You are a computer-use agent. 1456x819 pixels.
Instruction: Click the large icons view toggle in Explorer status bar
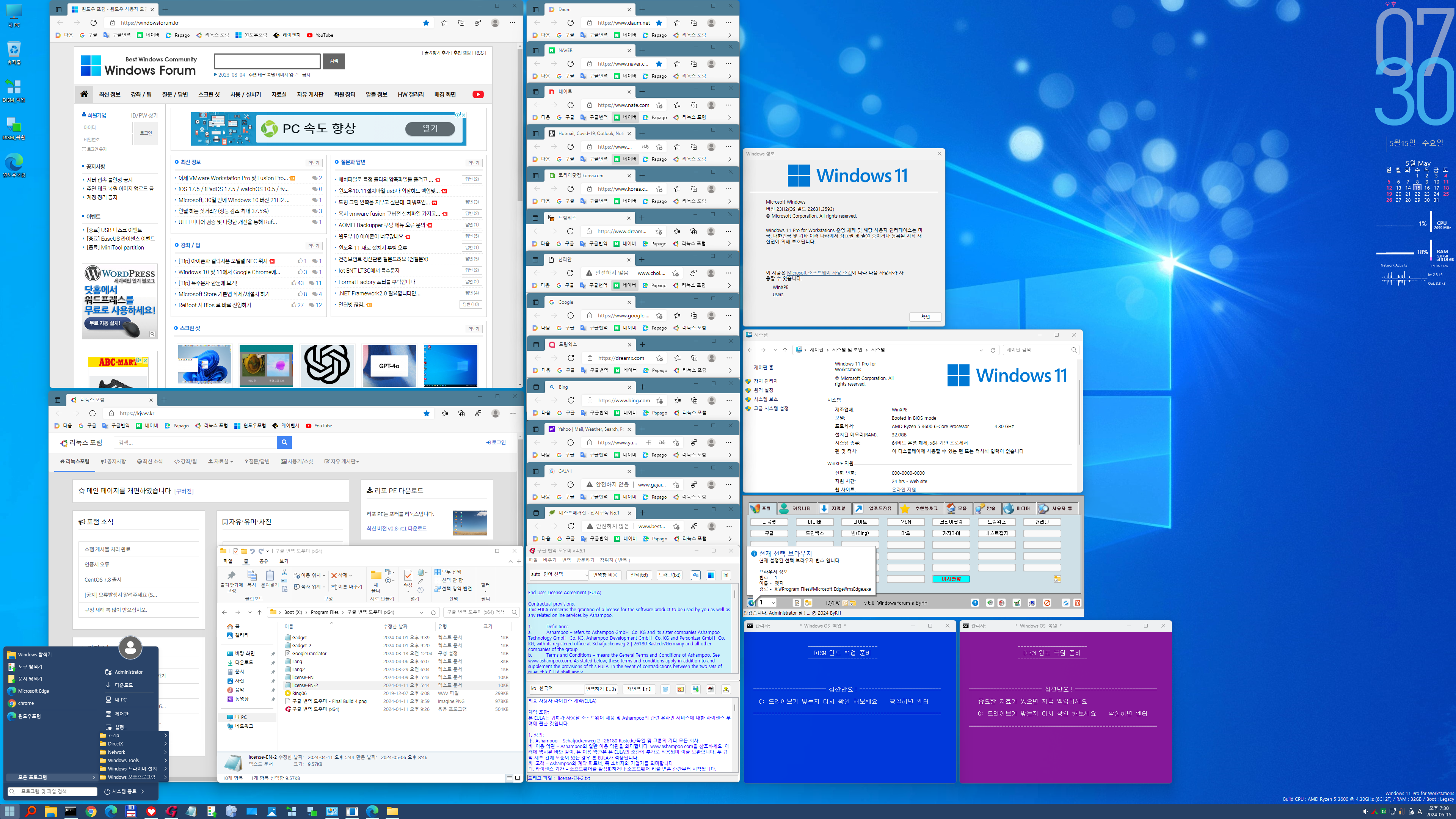[517, 778]
